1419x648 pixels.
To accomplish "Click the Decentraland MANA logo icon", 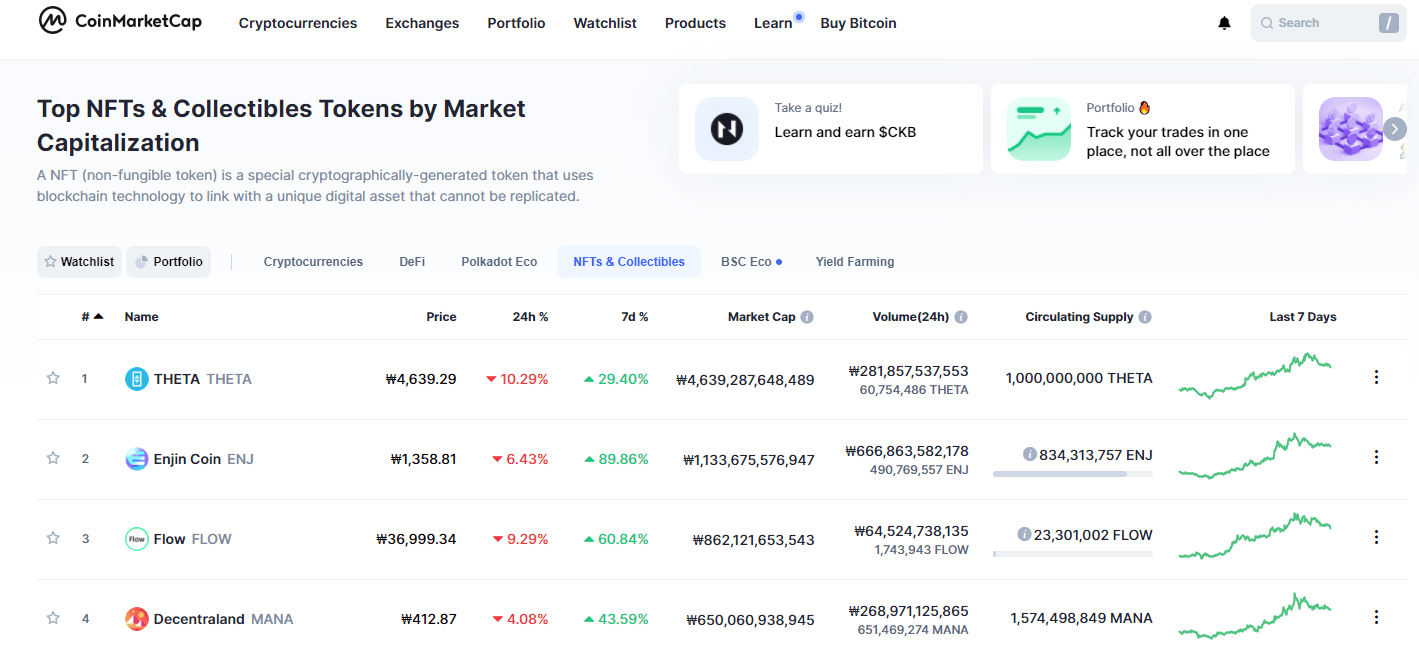I will [x=137, y=619].
